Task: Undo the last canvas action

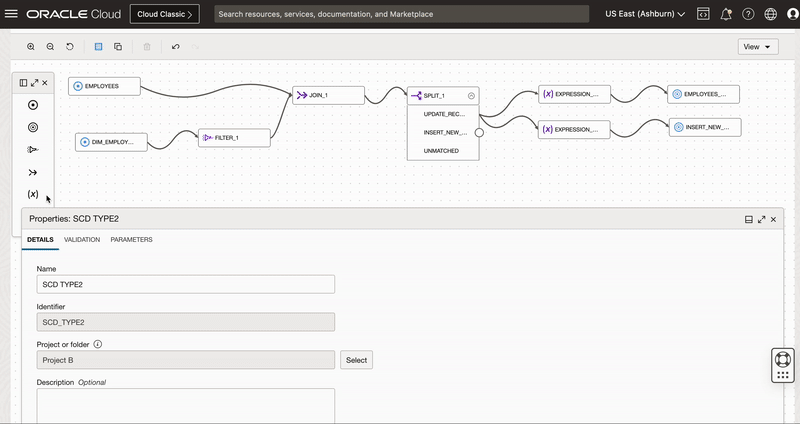Action: tap(176, 46)
